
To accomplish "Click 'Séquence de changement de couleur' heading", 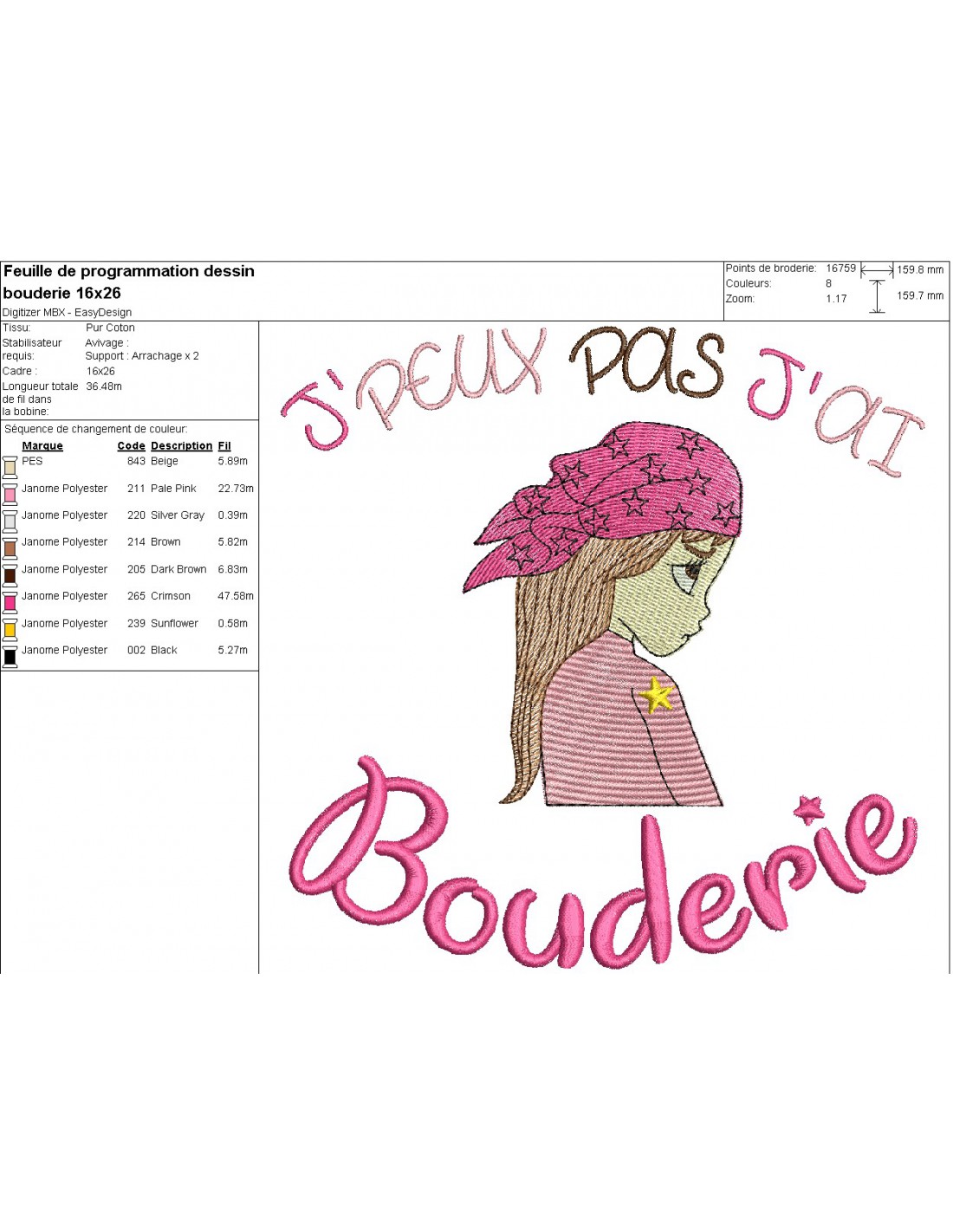I will coord(96,429).
